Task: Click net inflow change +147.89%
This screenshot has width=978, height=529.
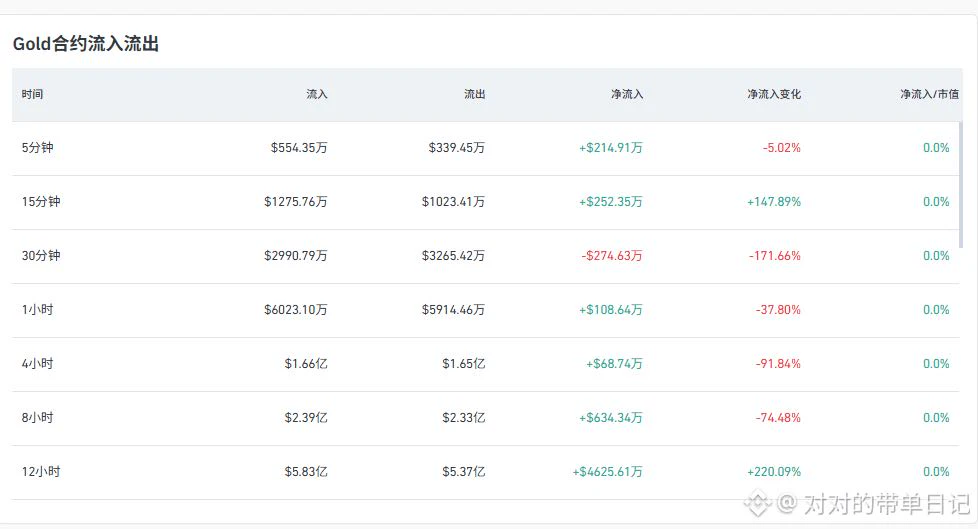Action: (774, 201)
